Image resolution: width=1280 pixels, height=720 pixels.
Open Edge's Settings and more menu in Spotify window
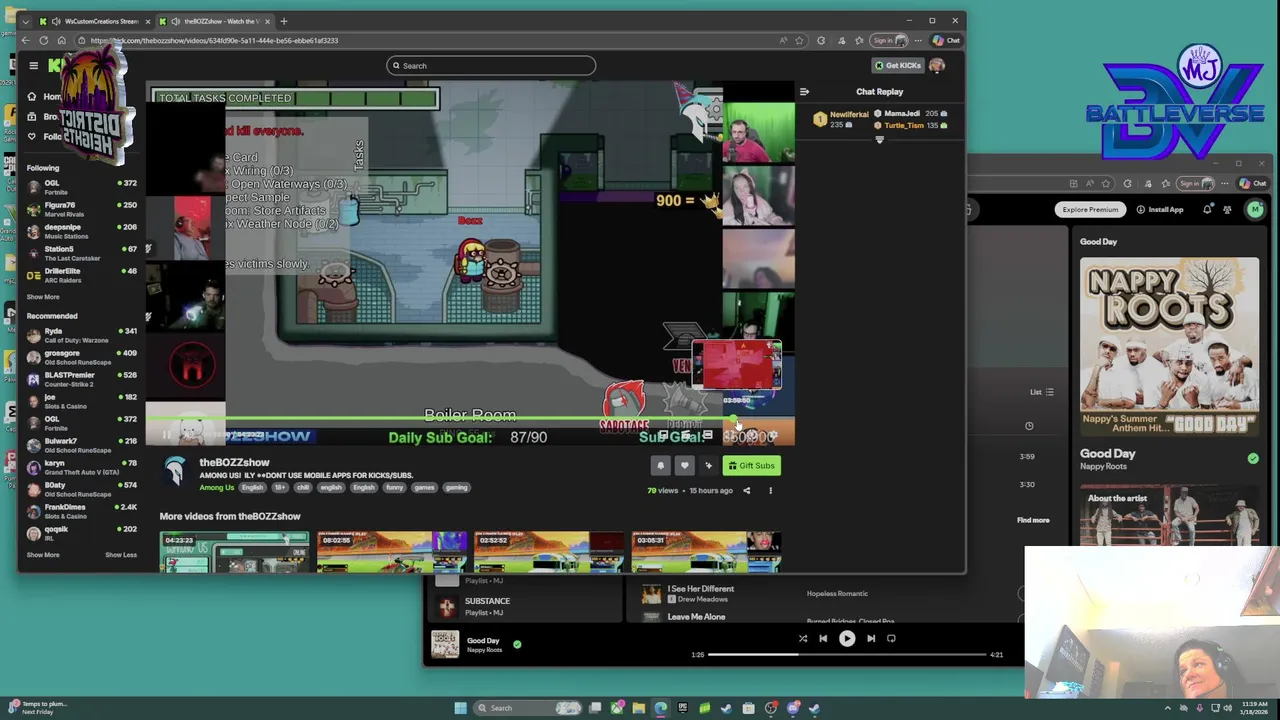pos(1226,183)
